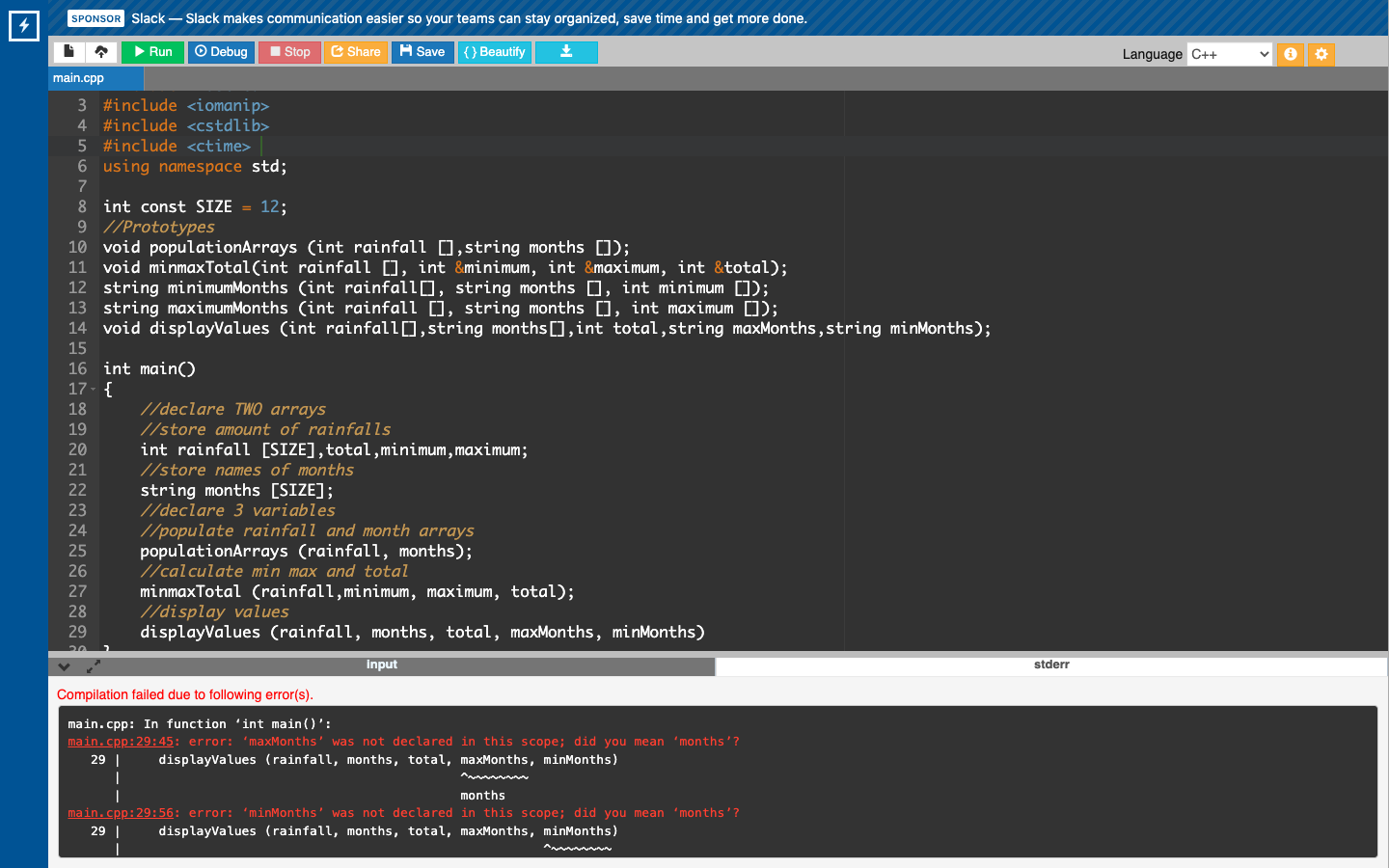Save the project

[x=422, y=52]
